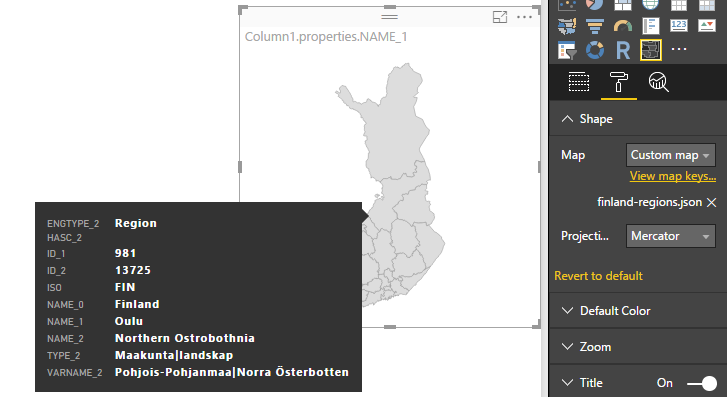The height and width of the screenshot is (397, 727).
Task: Select the KPI visualization icon
Action: click(707, 26)
